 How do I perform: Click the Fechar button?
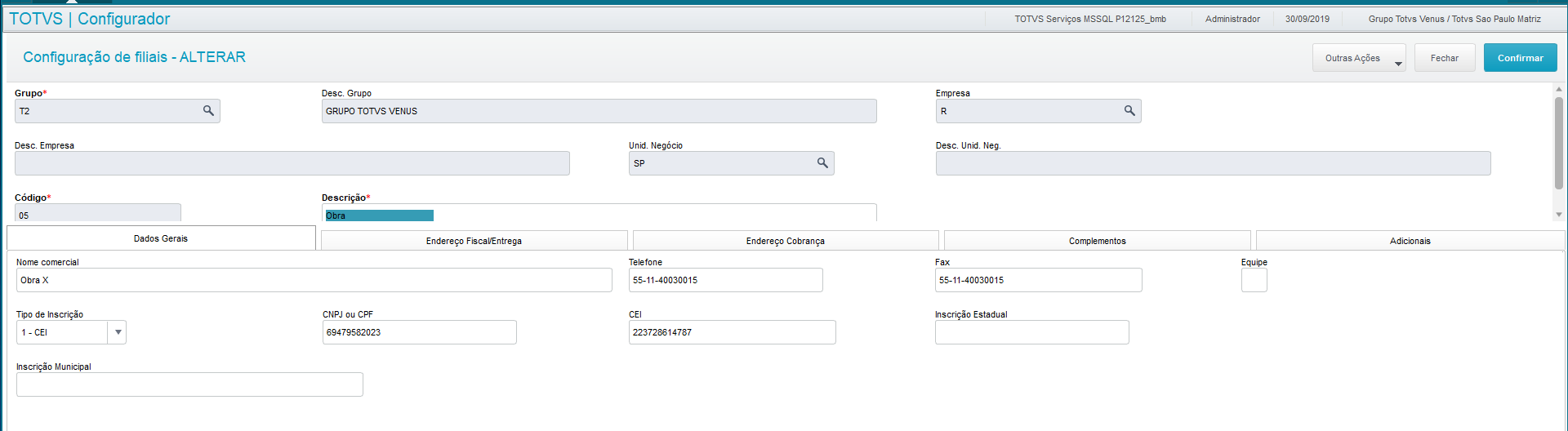1444,58
